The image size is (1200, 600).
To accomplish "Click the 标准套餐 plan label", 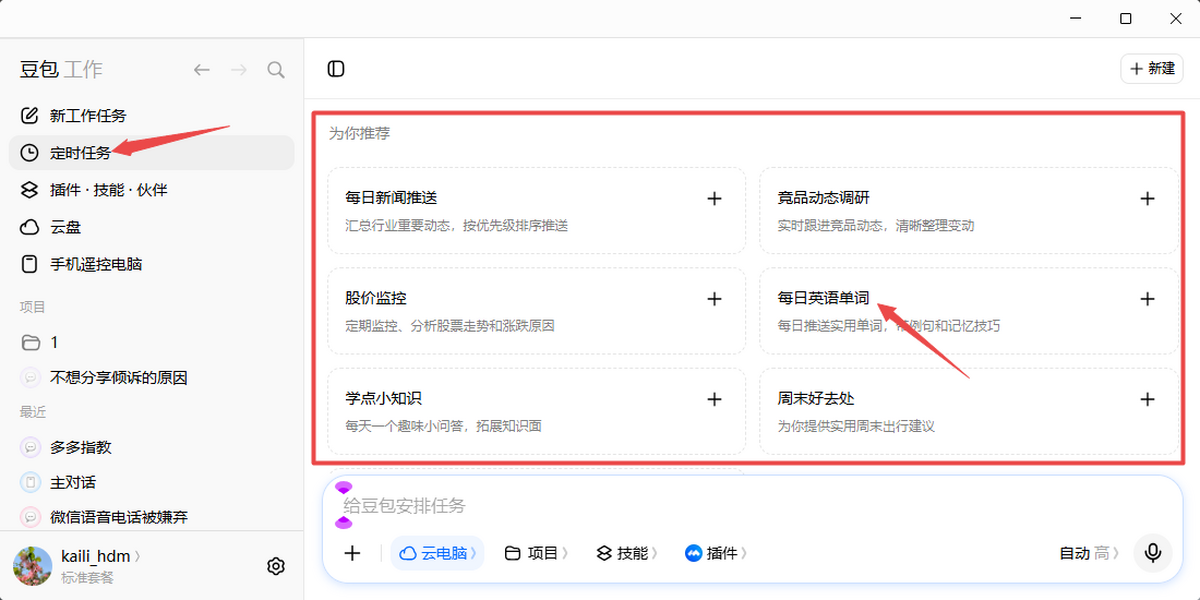I will [87, 577].
